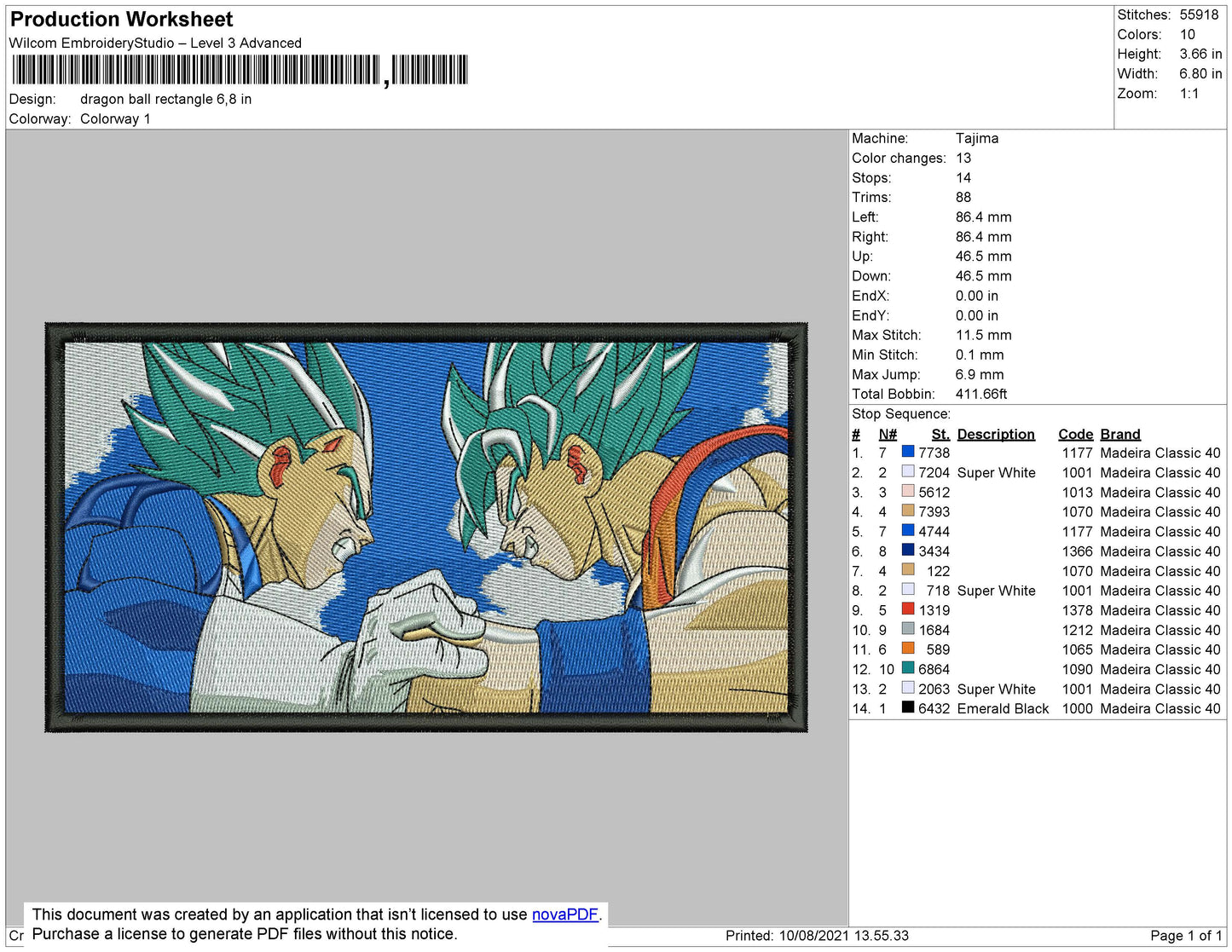Viewport: 1232px width, 952px height.
Task: Select the black Emerald Black color swatch
Action: 908,707
